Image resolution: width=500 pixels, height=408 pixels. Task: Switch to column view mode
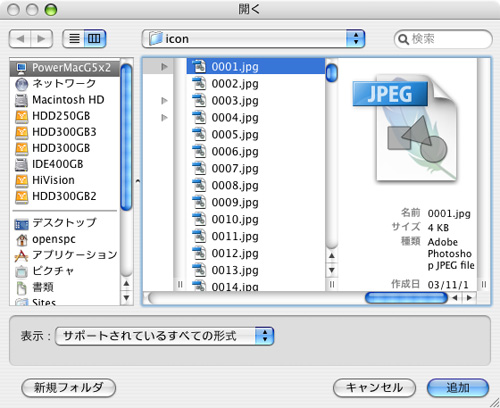tap(95, 39)
